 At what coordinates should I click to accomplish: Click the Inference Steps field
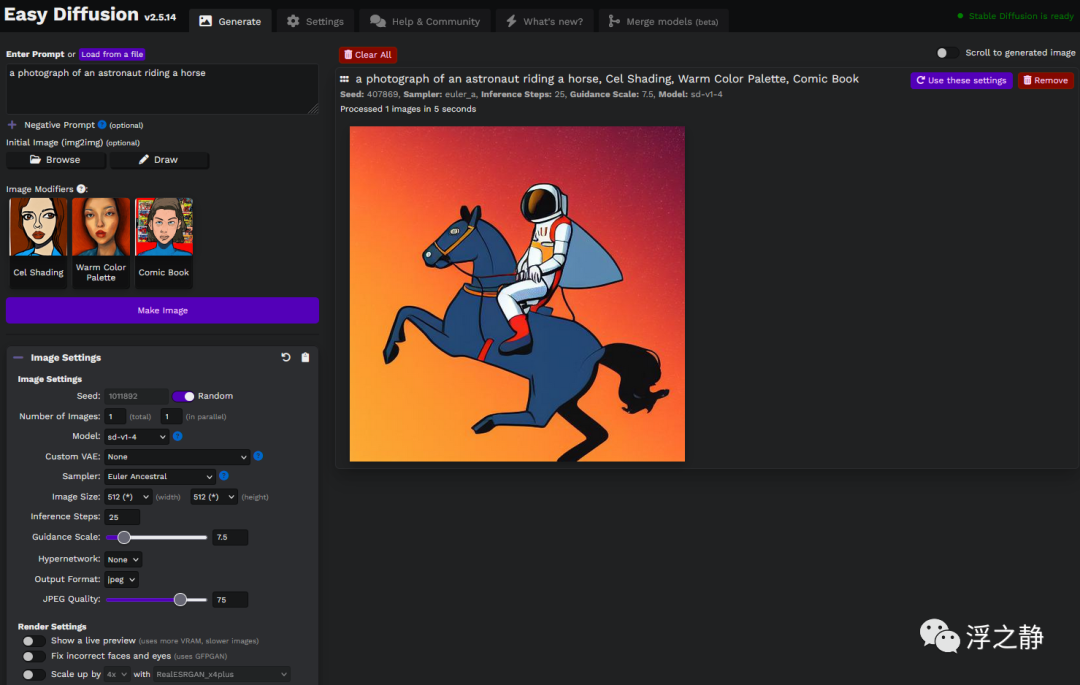coord(122,517)
